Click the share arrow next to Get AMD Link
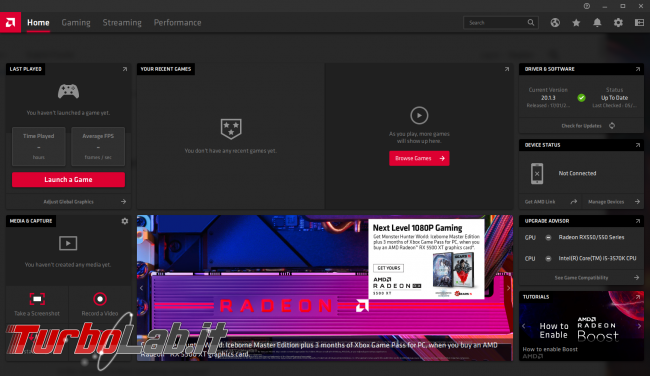Screen dimensions: 650x376 coord(573,202)
